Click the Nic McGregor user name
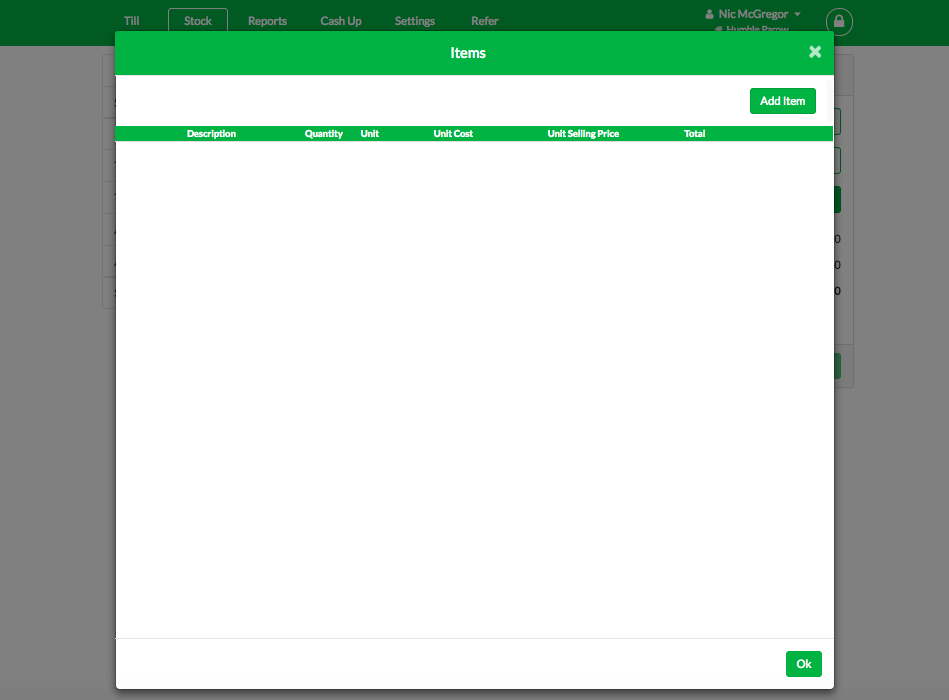Screen dimensions: 949x700 753,14
